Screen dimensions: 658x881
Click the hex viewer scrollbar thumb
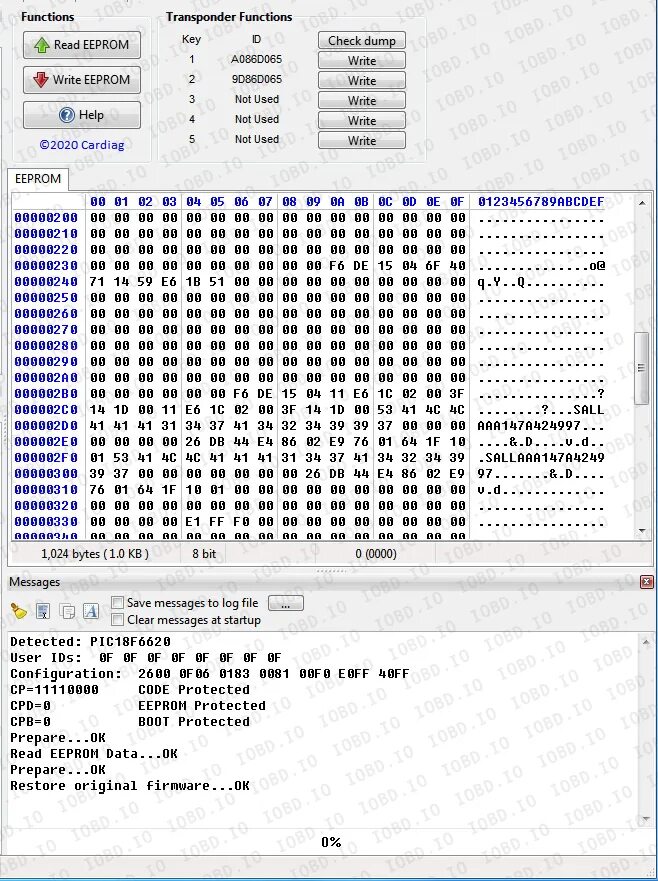[x=641, y=368]
